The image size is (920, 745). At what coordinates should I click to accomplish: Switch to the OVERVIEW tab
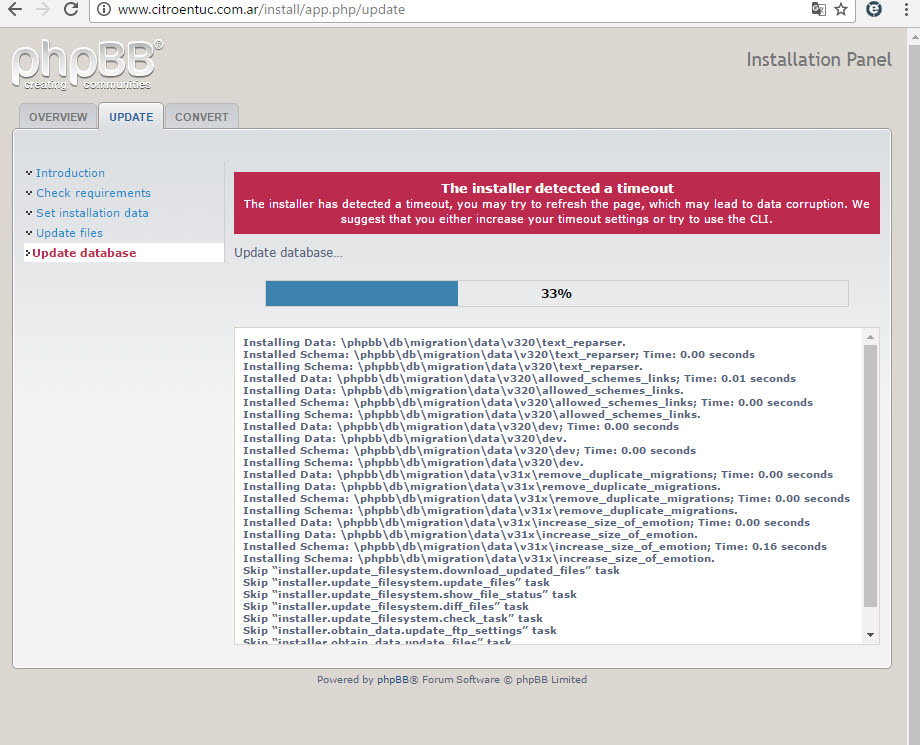click(x=58, y=117)
